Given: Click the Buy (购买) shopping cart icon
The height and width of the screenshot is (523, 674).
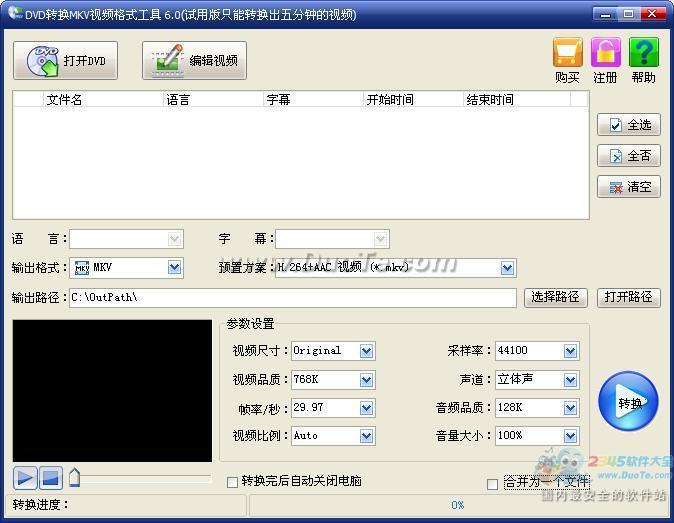Looking at the screenshot, I should (x=567, y=54).
